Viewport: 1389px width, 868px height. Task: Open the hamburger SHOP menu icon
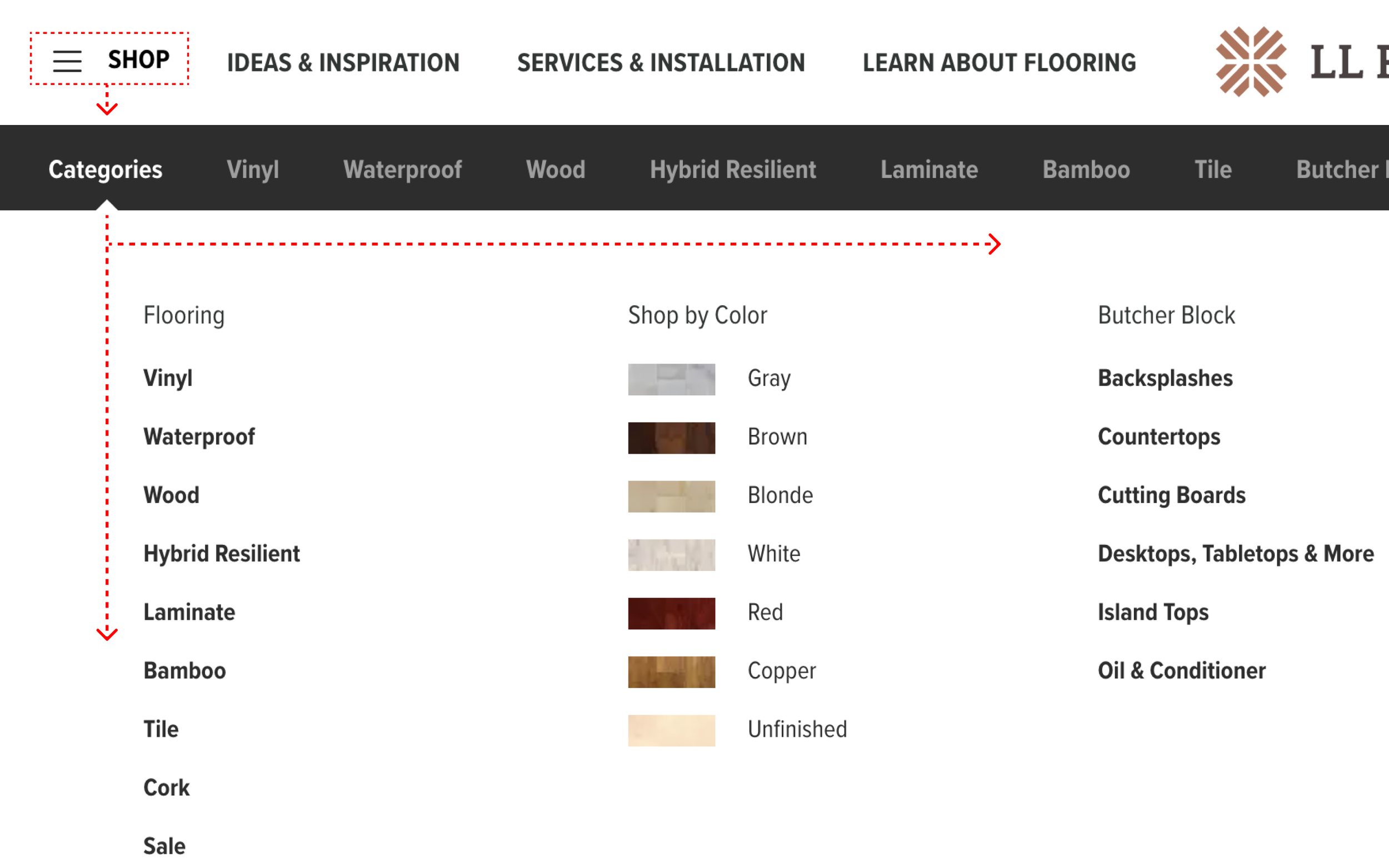pos(67,61)
